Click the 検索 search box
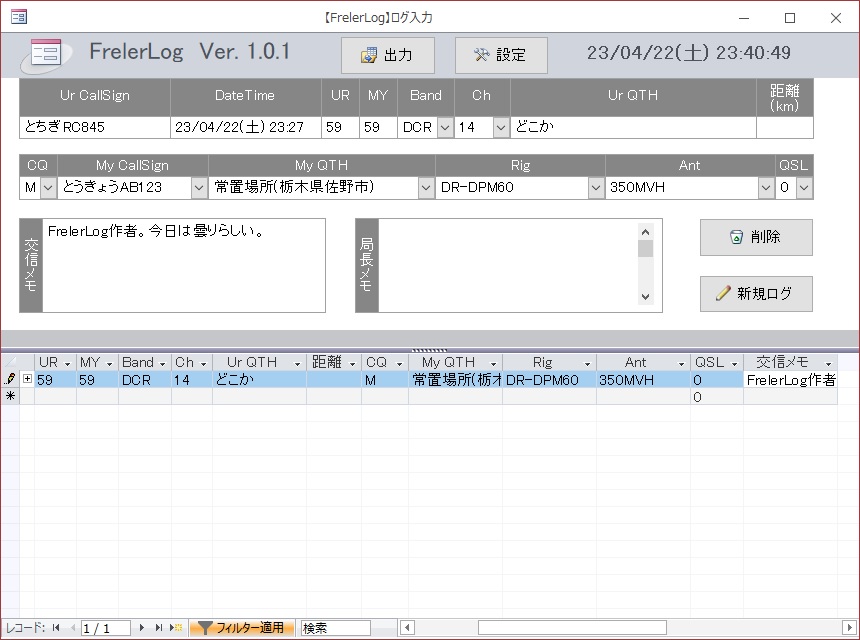860x640 pixels. 336,628
